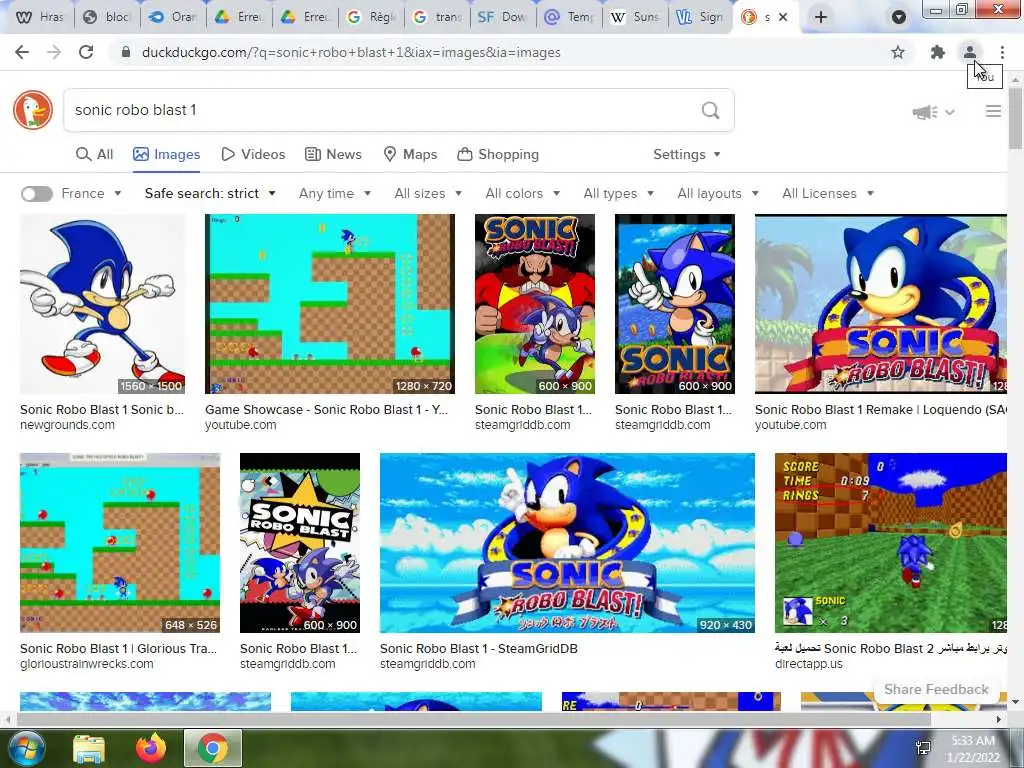The width and height of the screenshot is (1024, 768).
Task: Open newgrounds.com source link
Action: click(x=67, y=425)
